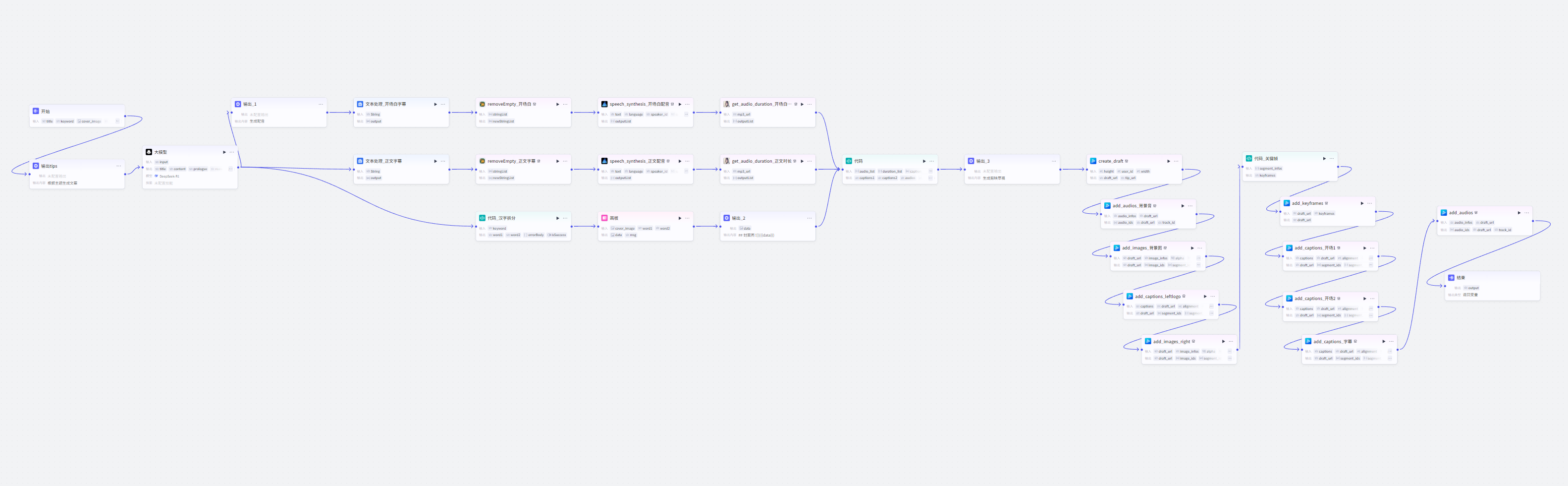Click the speech_synthesis_开场白配音 plugin icon
Viewport: 1568px width, 486px height.
604,104
